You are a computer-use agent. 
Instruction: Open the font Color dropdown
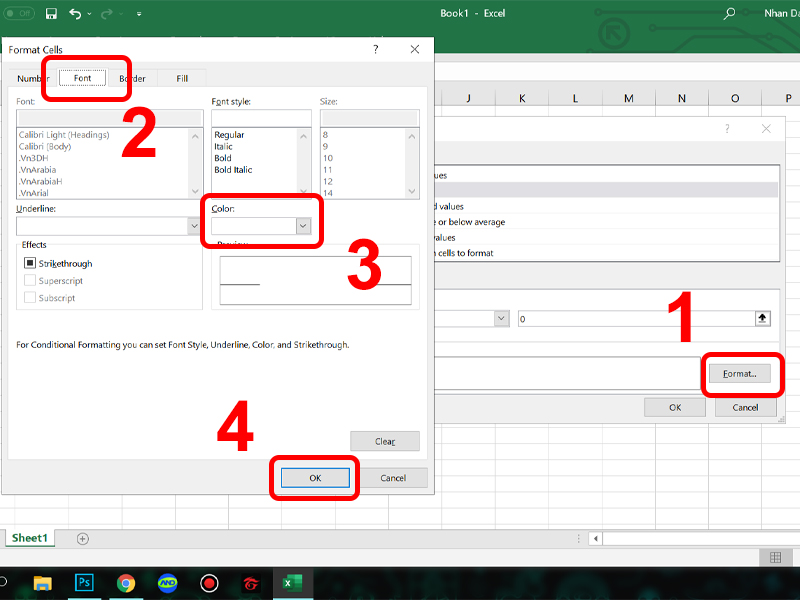[303, 227]
